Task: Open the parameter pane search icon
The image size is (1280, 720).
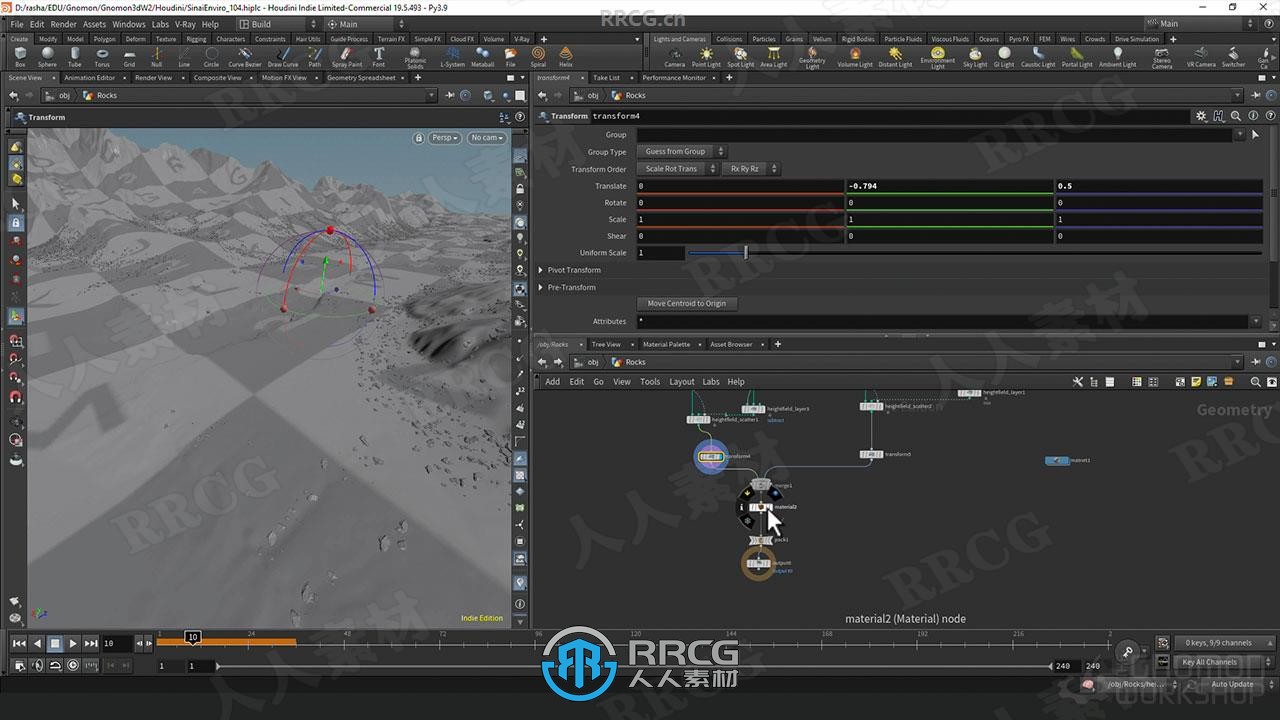Action: pyautogui.click(x=1237, y=116)
